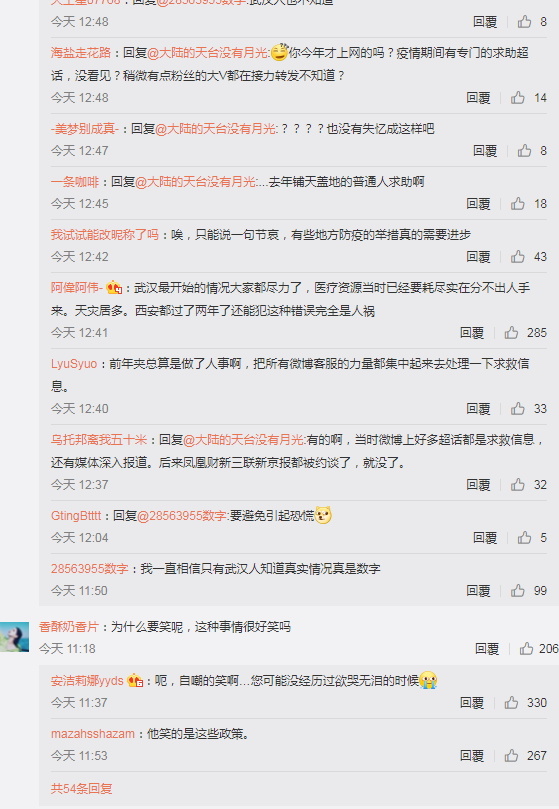Open 香酥奶香片's avatar thumbnail

[x=14, y=637]
